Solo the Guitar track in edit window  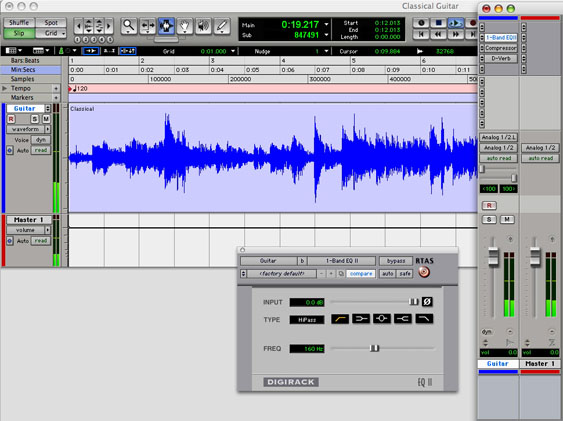pyautogui.click(x=34, y=119)
